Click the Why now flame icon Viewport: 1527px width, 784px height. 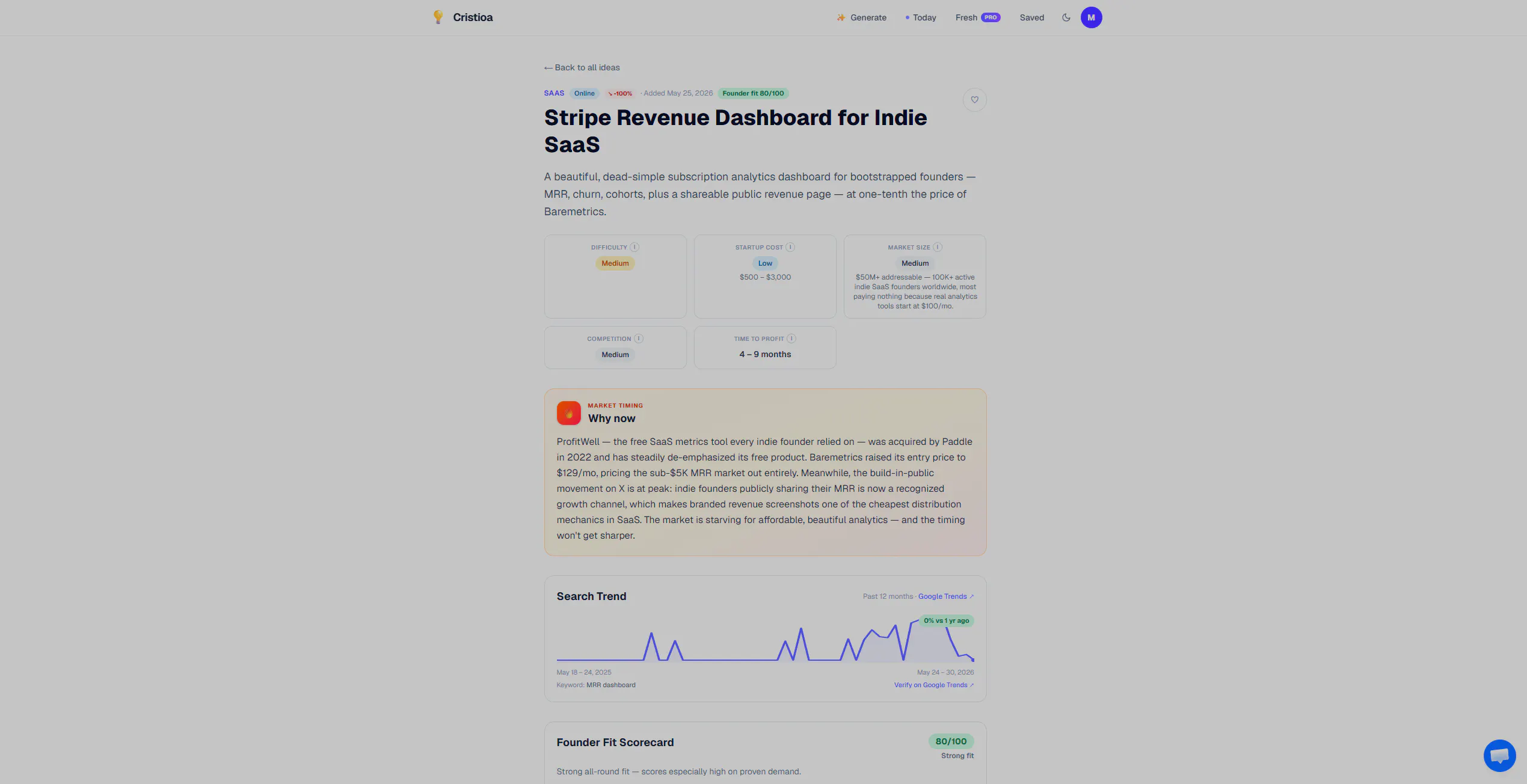[x=568, y=413]
